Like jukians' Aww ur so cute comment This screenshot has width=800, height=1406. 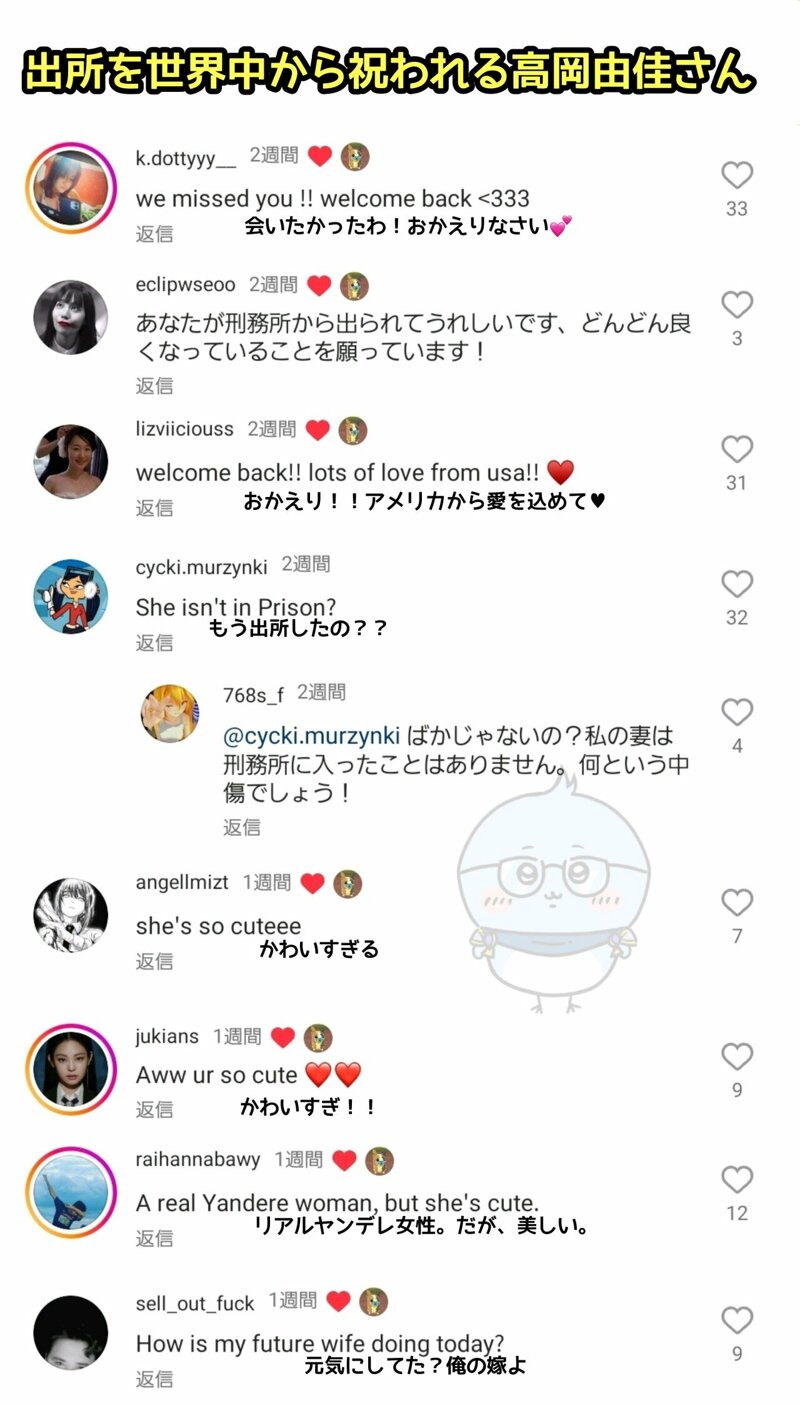tap(737, 1057)
